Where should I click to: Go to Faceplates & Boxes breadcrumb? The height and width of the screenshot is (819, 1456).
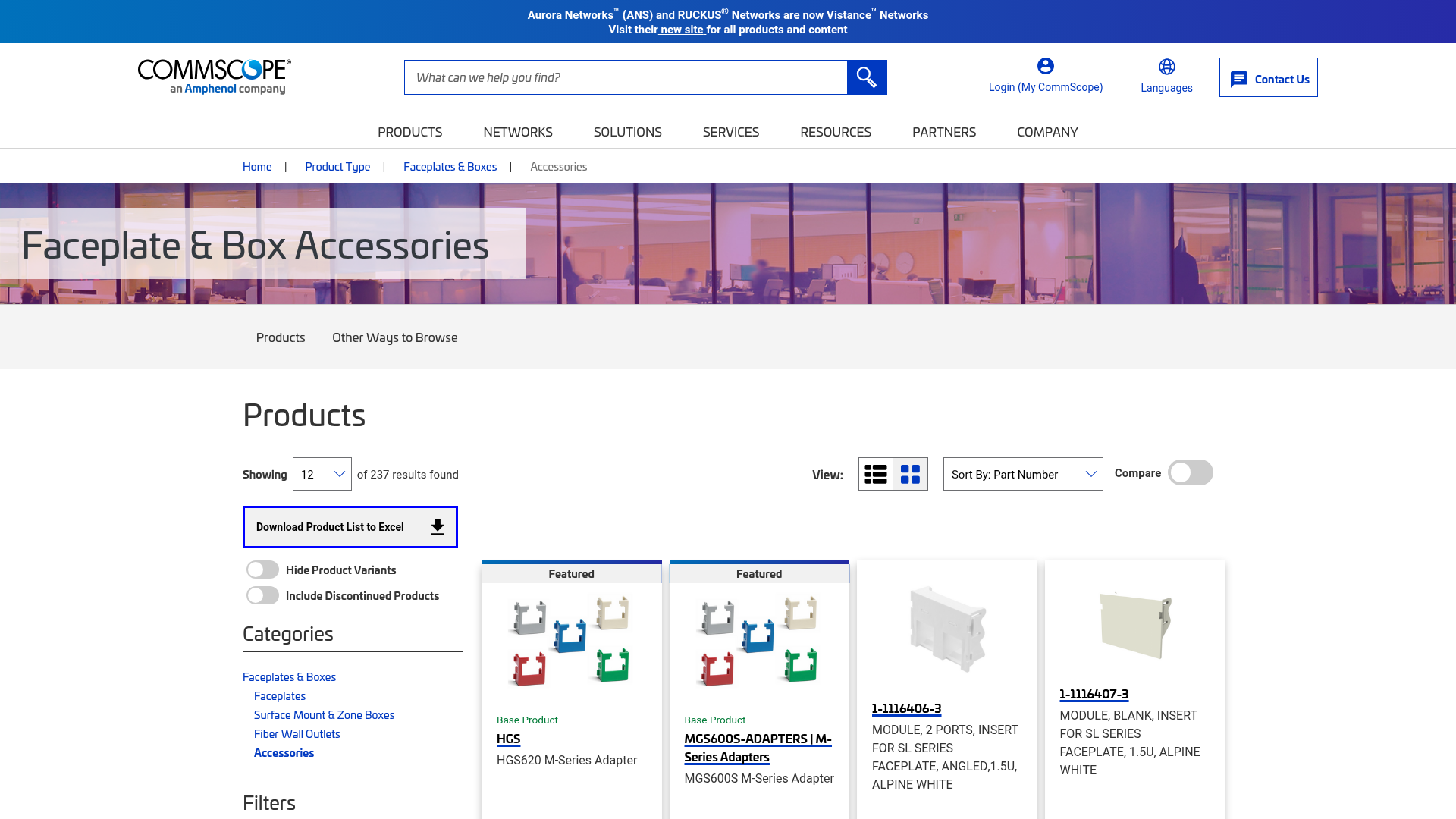pyautogui.click(x=450, y=167)
